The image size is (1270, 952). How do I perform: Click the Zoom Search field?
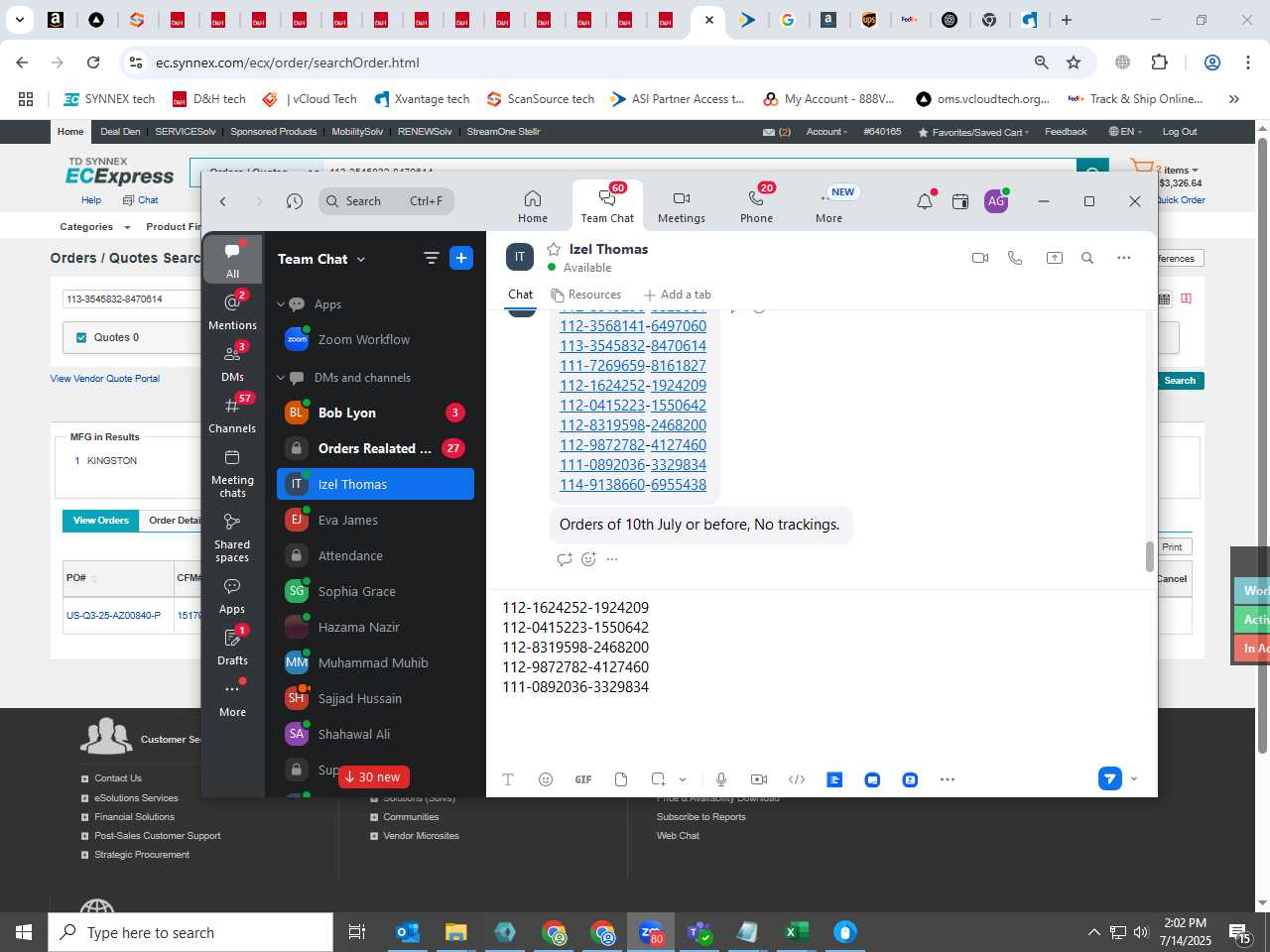(387, 201)
